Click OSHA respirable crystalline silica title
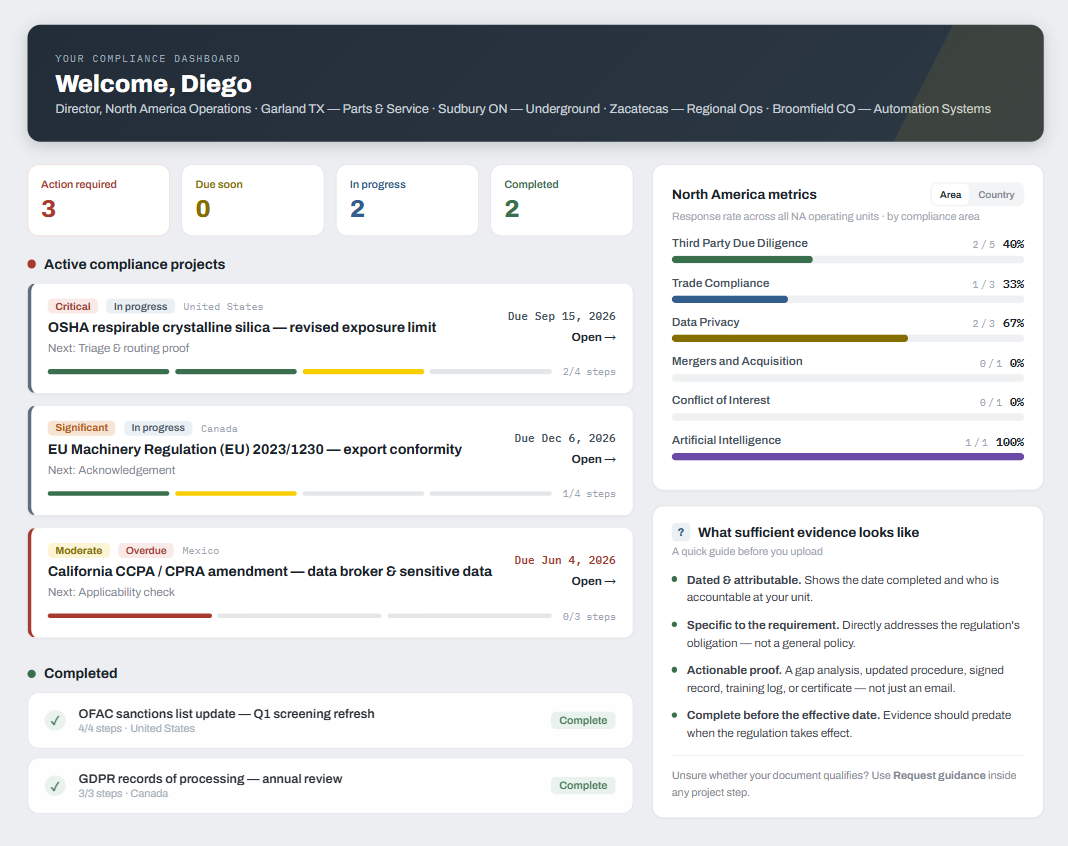 coord(242,328)
